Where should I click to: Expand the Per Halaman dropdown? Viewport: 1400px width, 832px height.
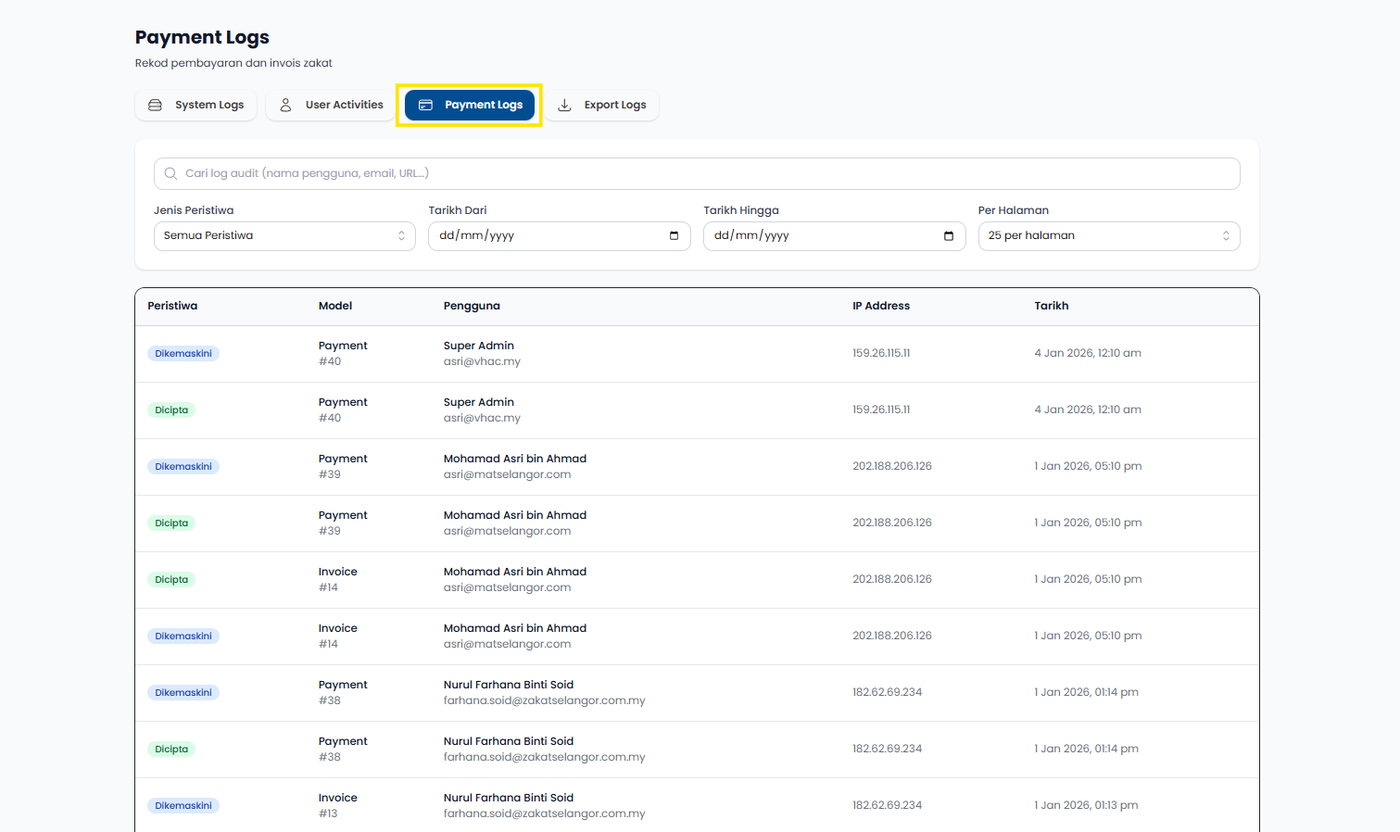[1108, 236]
